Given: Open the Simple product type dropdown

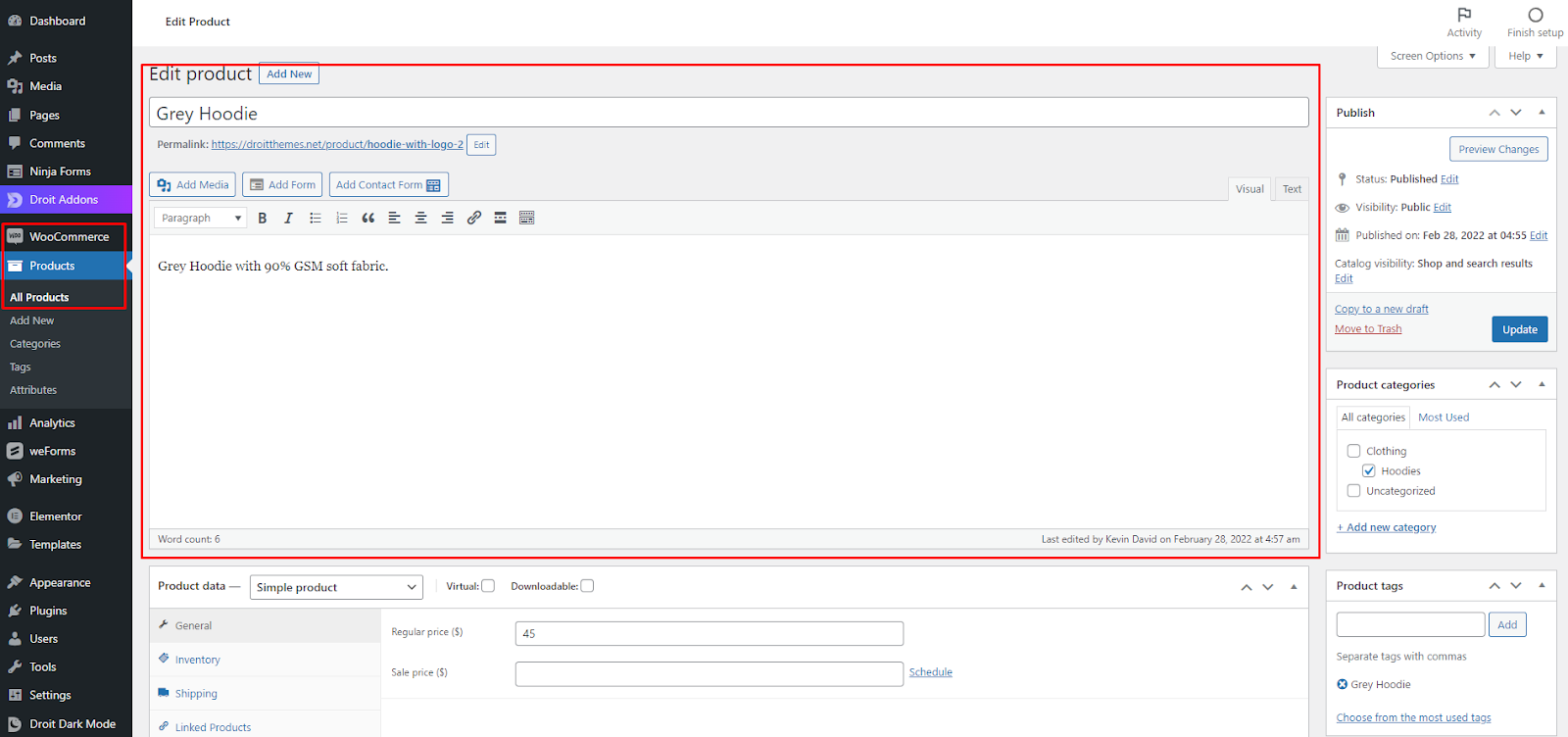Looking at the screenshot, I should [x=336, y=587].
